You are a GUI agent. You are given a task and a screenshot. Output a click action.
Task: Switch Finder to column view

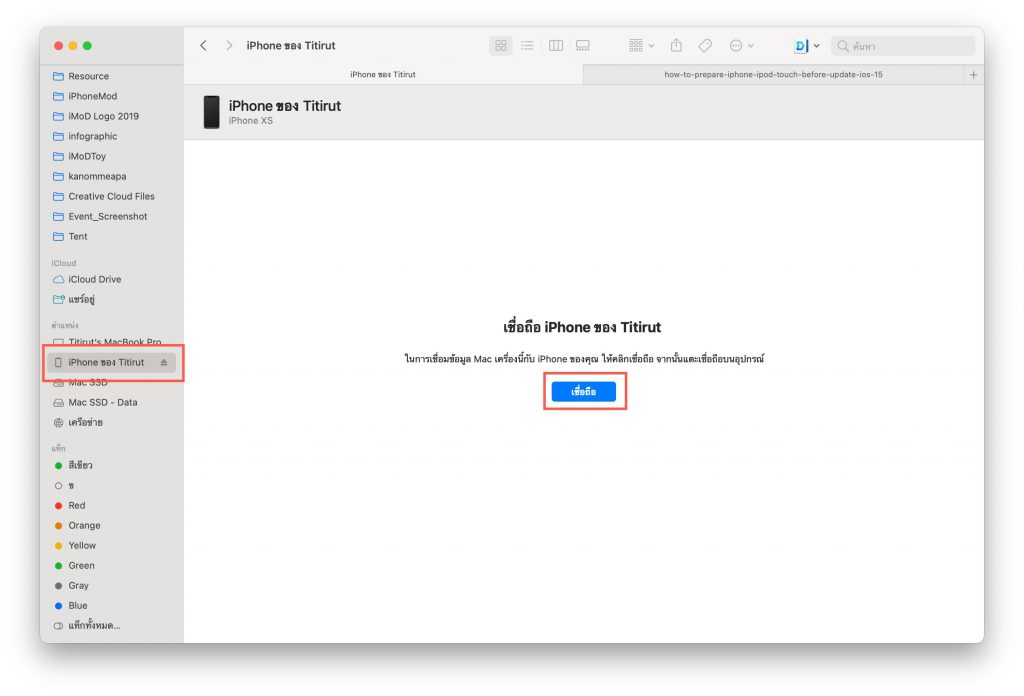[556, 46]
